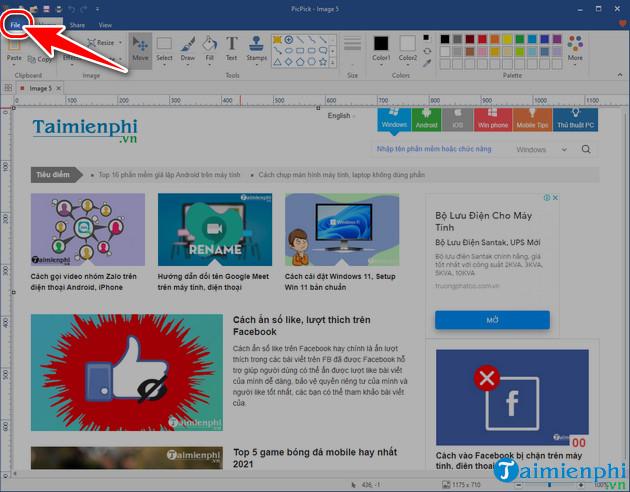Pick the yellow palette swatch

point(507,39)
